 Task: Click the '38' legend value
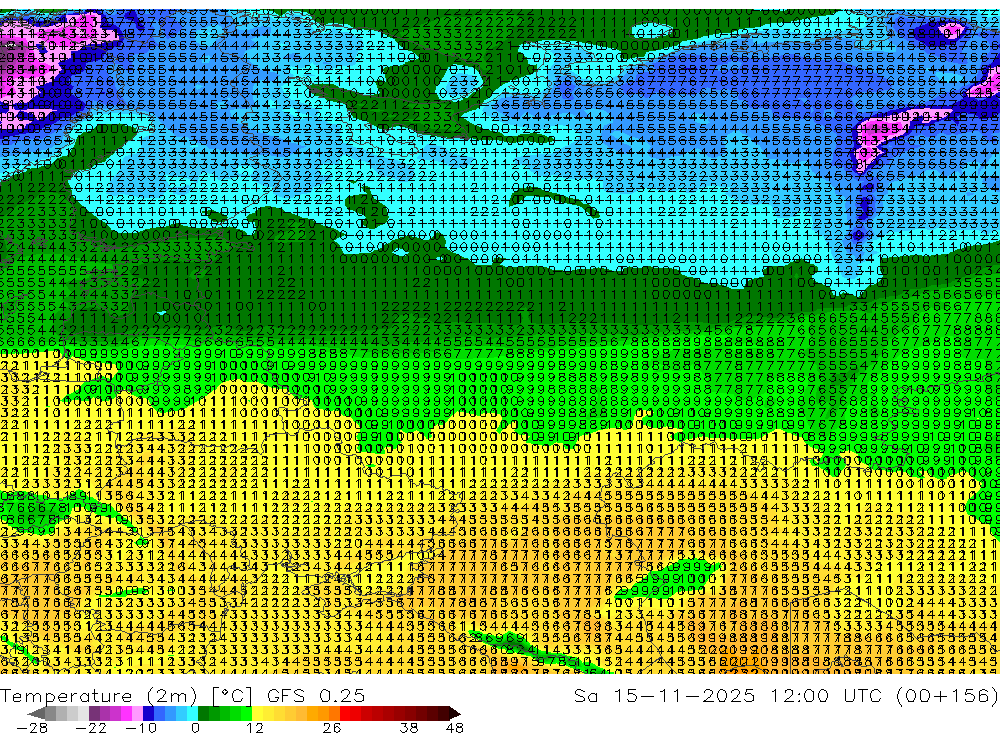tap(409, 728)
